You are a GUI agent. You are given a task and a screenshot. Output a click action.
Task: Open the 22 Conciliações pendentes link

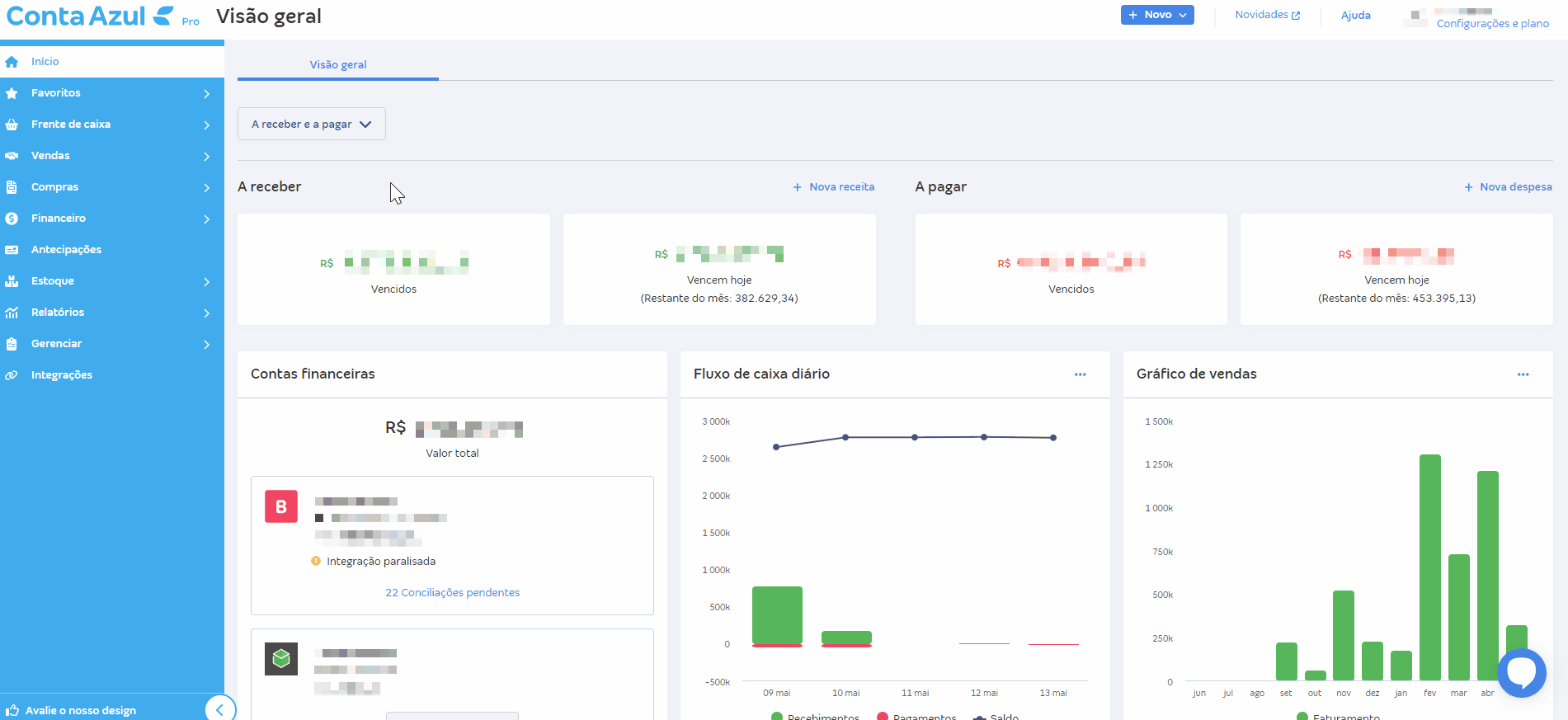(452, 592)
